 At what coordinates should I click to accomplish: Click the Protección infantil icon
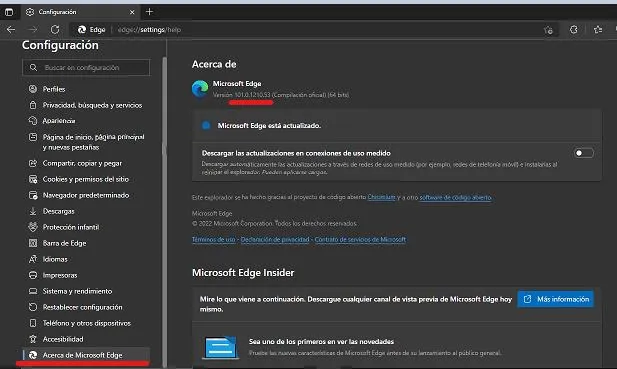click(33, 227)
